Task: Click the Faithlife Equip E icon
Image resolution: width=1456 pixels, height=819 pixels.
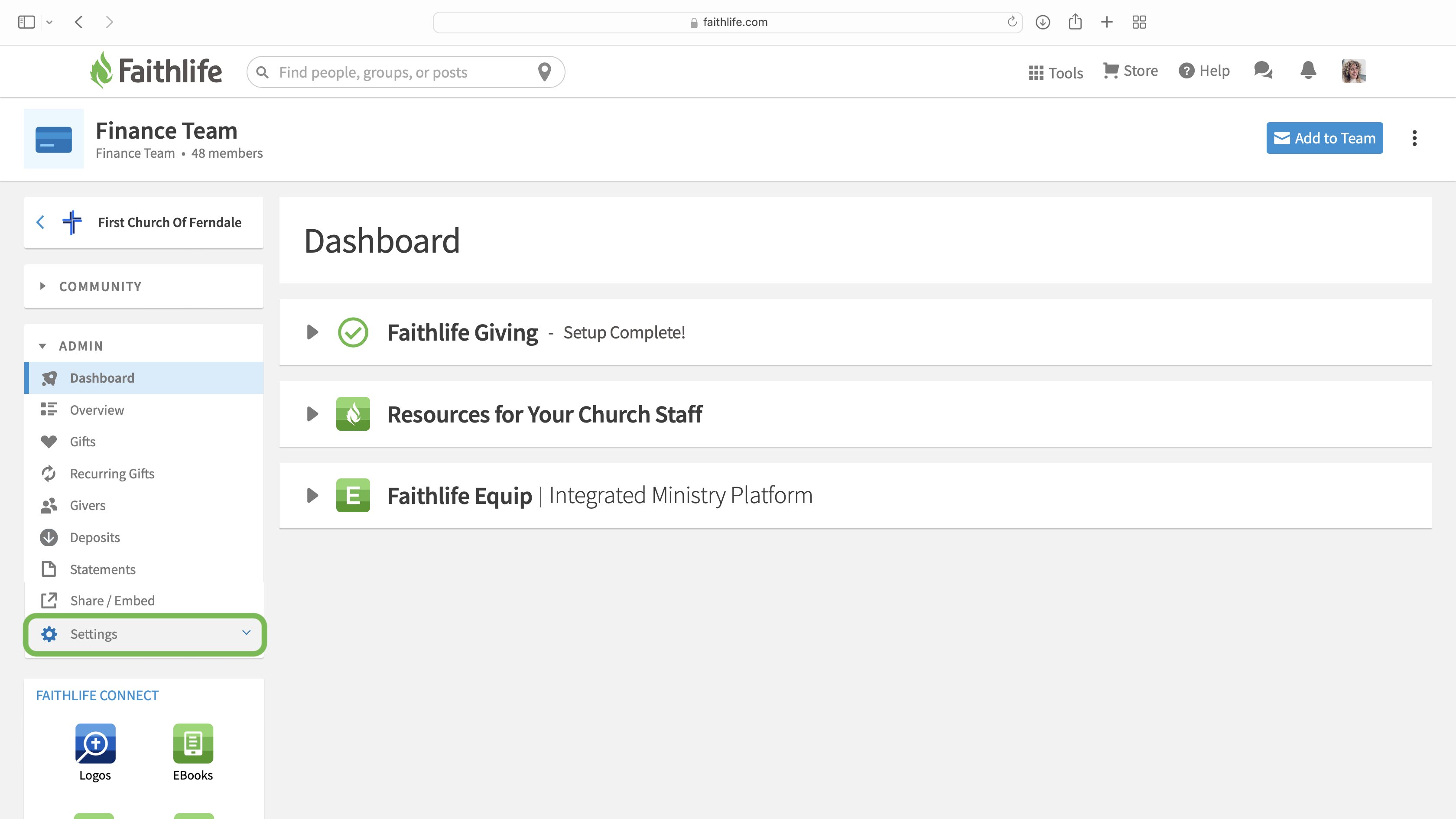Action: pyautogui.click(x=353, y=496)
